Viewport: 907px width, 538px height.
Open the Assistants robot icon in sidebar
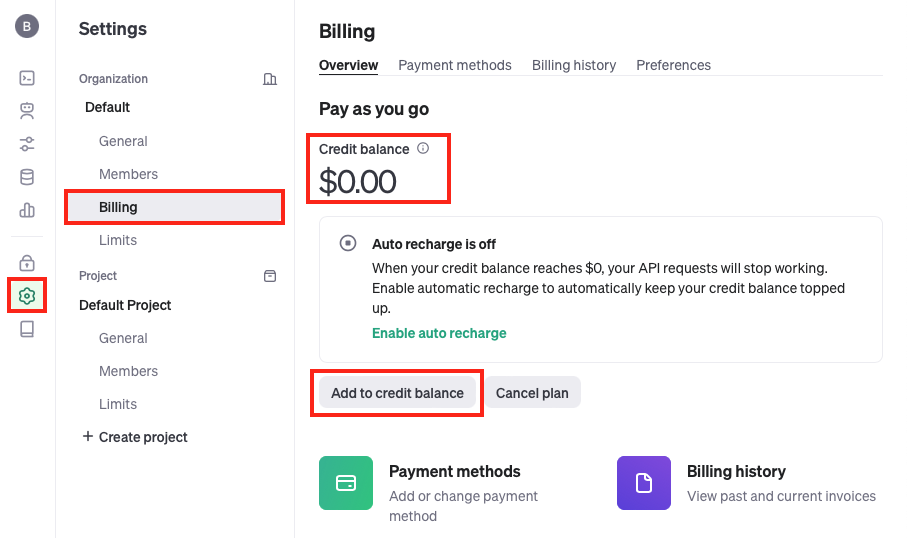point(27,111)
